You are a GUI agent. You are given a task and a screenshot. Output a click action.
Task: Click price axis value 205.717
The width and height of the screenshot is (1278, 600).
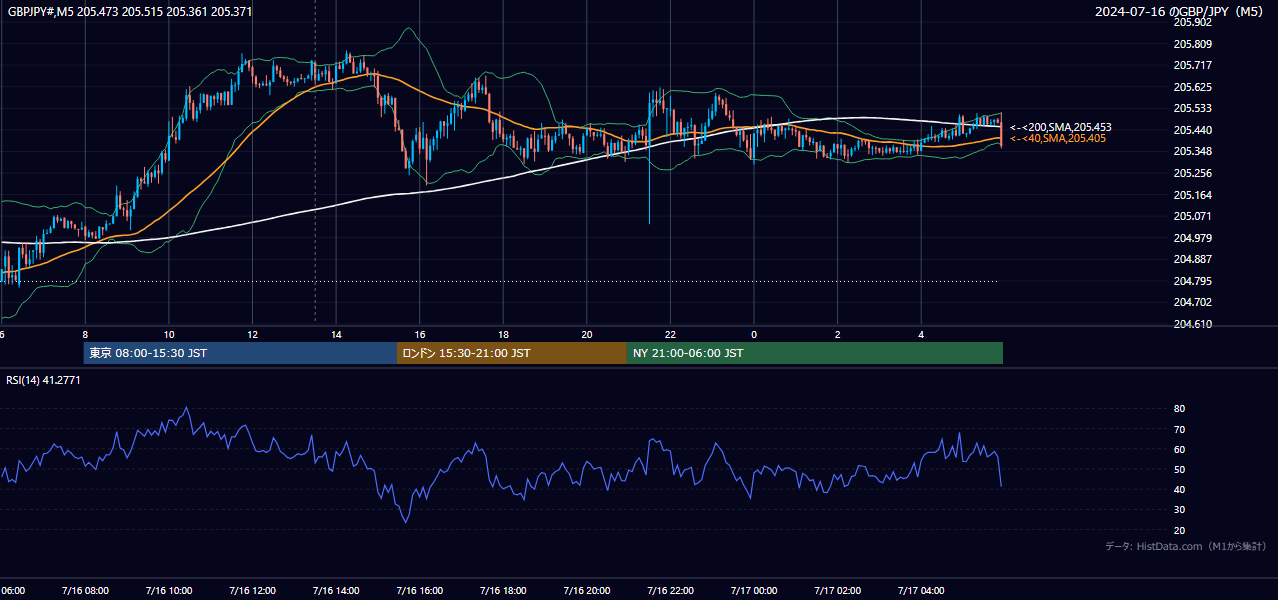pos(1192,65)
